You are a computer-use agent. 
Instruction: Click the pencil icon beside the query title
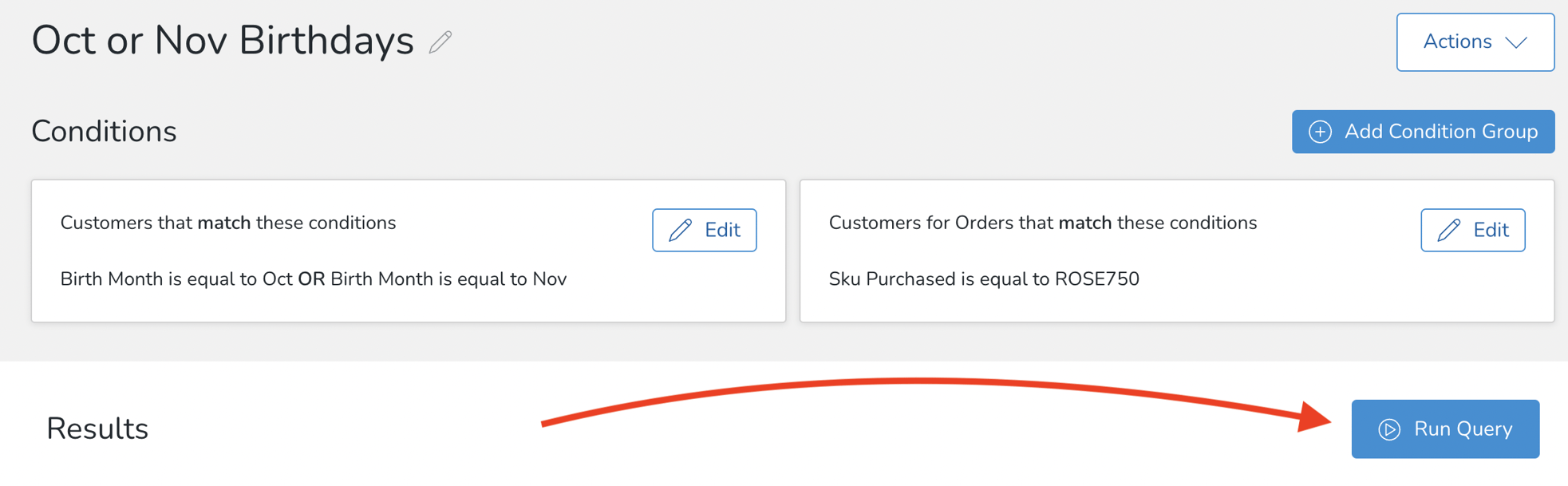[440, 41]
